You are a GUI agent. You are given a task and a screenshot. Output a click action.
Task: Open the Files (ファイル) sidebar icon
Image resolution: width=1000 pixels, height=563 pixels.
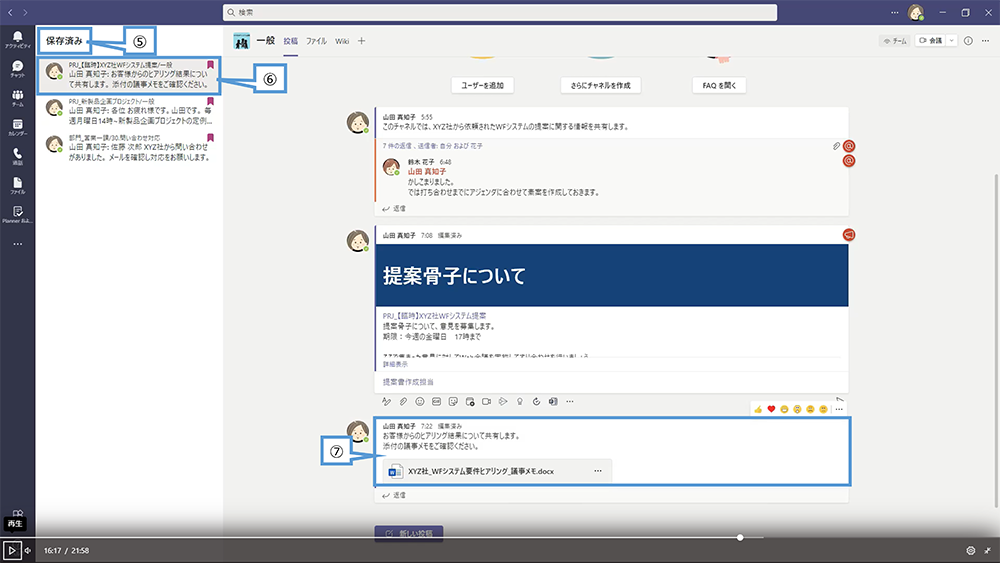click(17, 186)
